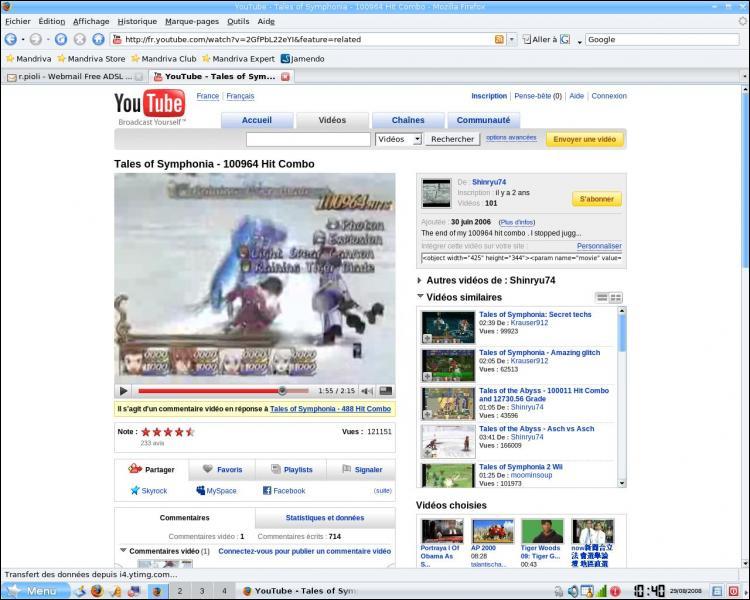Click the browser Forward arrow button
This screenshot has width=750, height=600.
pos(36,39)
